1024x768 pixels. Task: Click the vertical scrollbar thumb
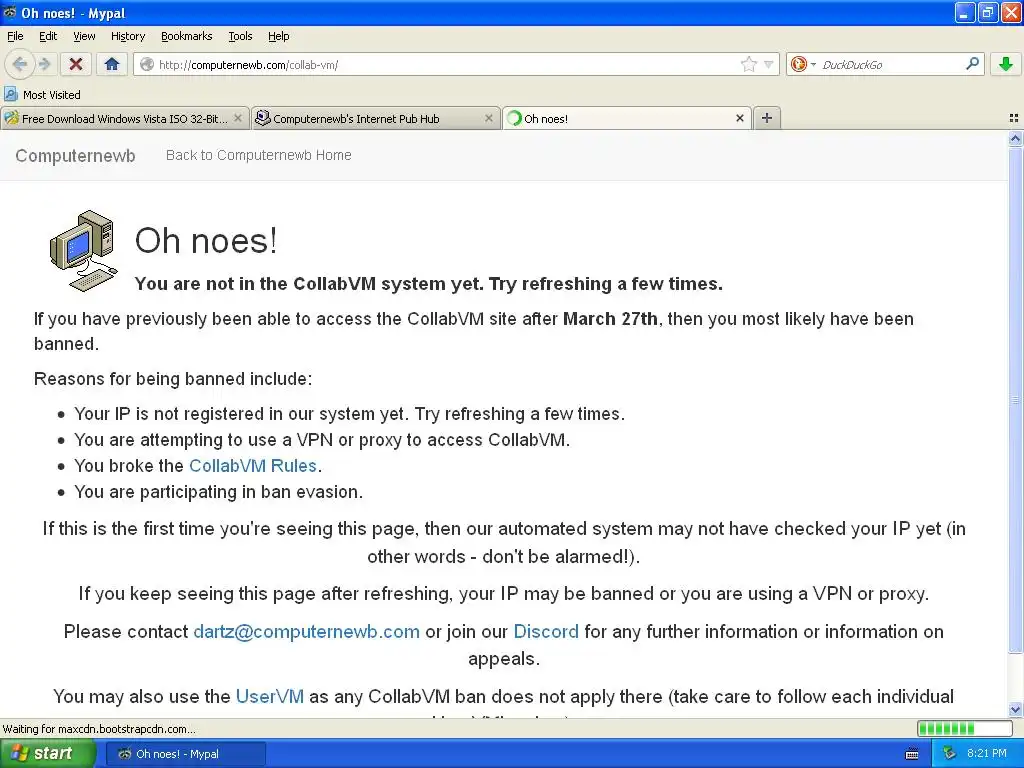pos(1015,400)
